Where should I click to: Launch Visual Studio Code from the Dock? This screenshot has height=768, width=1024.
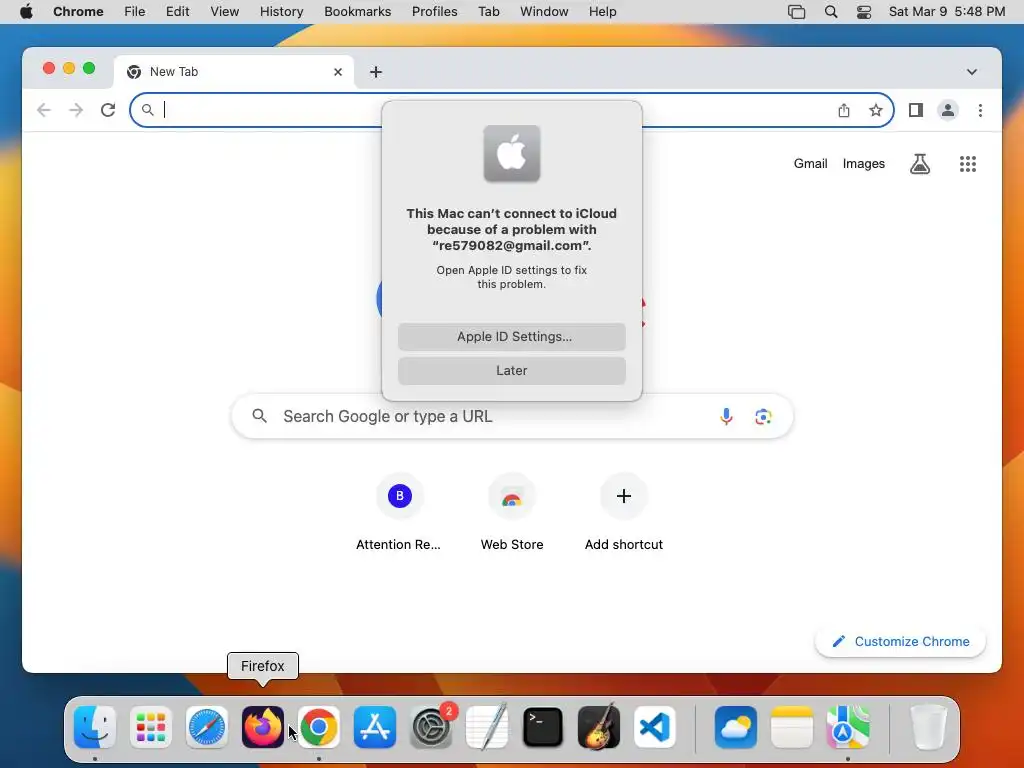655,727
